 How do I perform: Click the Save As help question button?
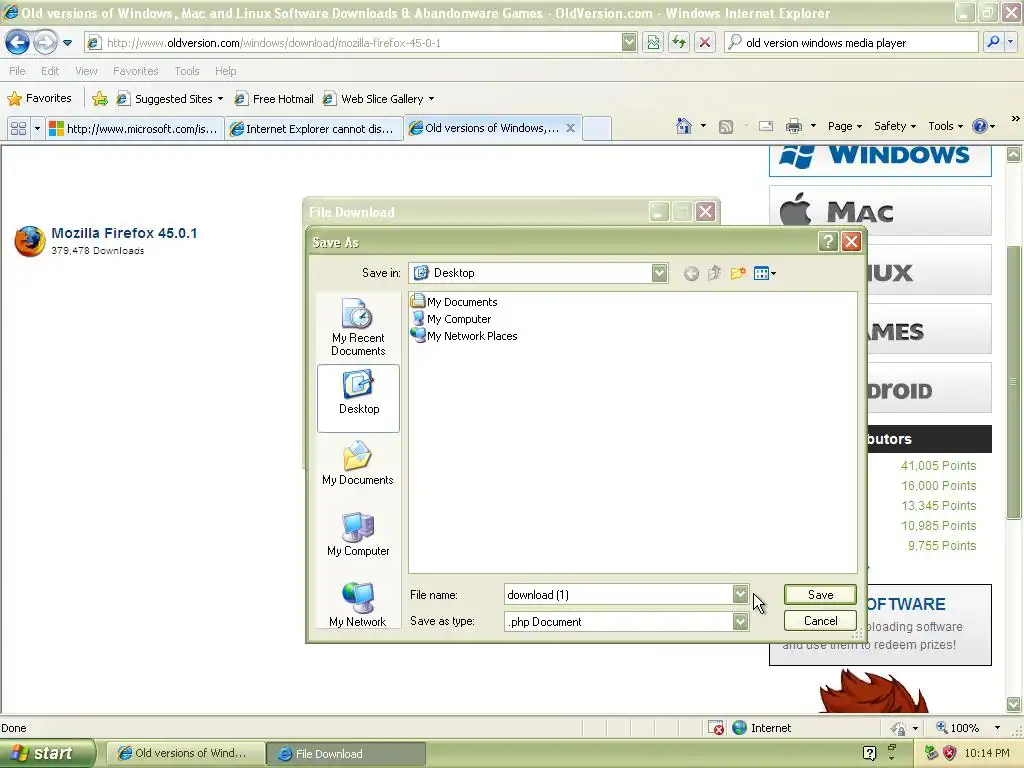click(x=828, y=242)
